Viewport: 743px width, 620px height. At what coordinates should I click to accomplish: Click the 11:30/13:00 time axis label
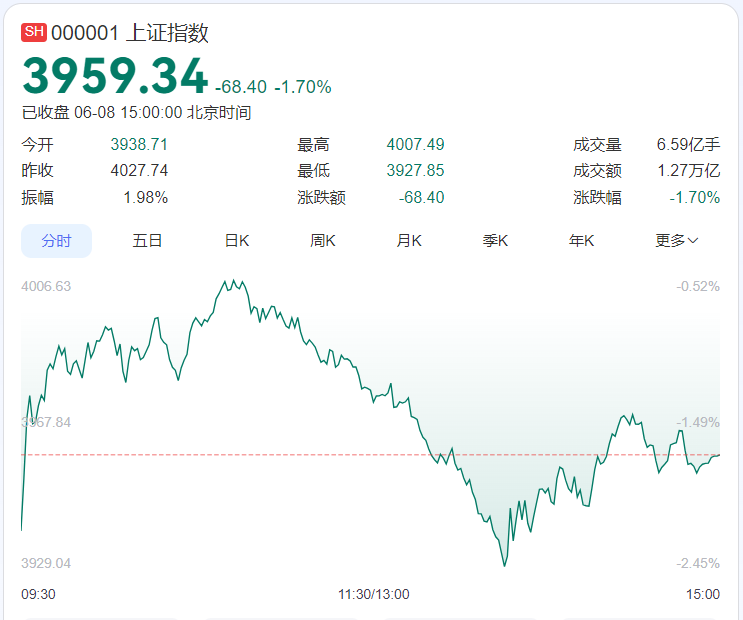click(x=373, y=594)
